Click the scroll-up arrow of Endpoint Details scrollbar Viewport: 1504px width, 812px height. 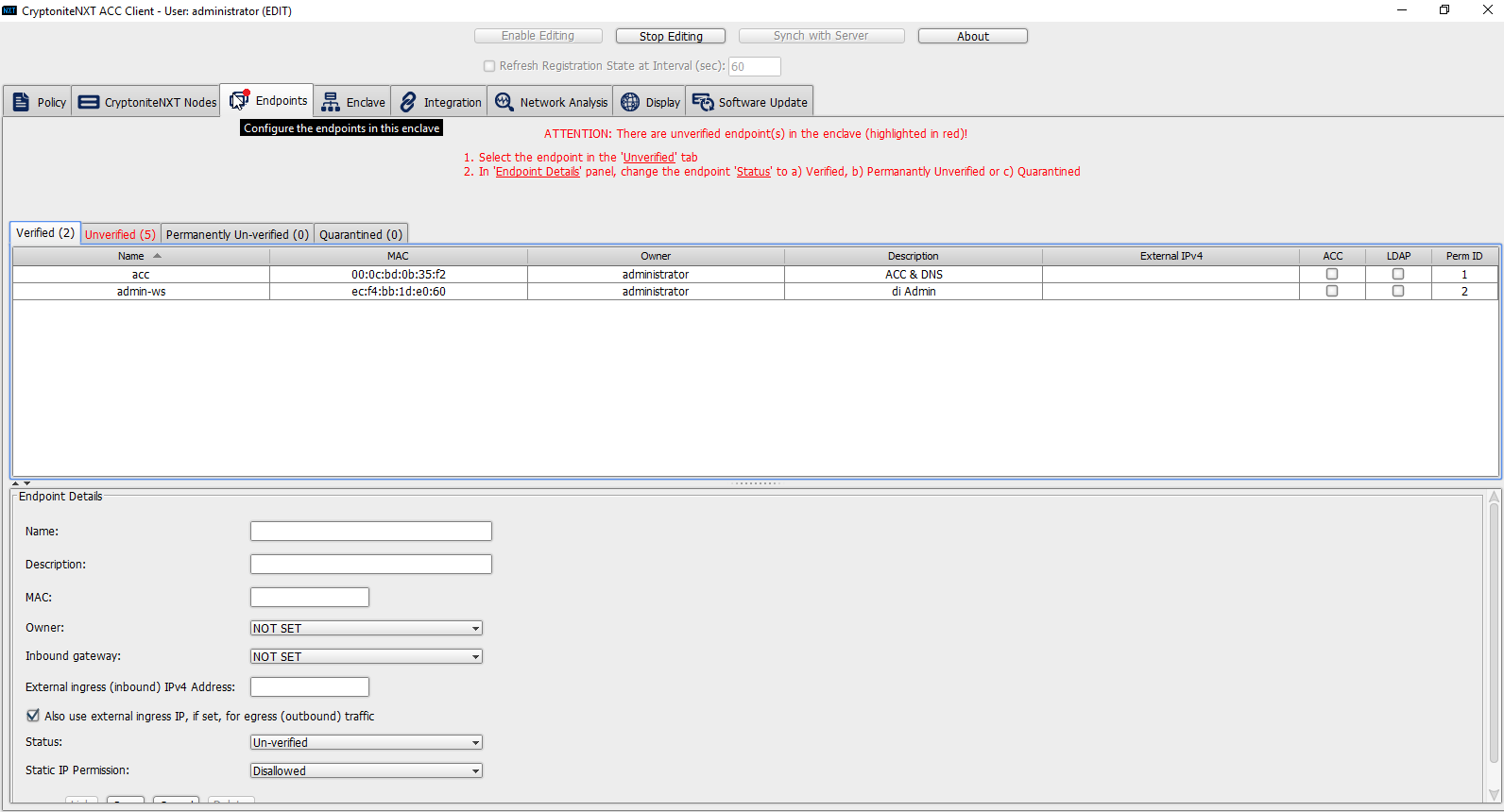[x=1494, y=497]
